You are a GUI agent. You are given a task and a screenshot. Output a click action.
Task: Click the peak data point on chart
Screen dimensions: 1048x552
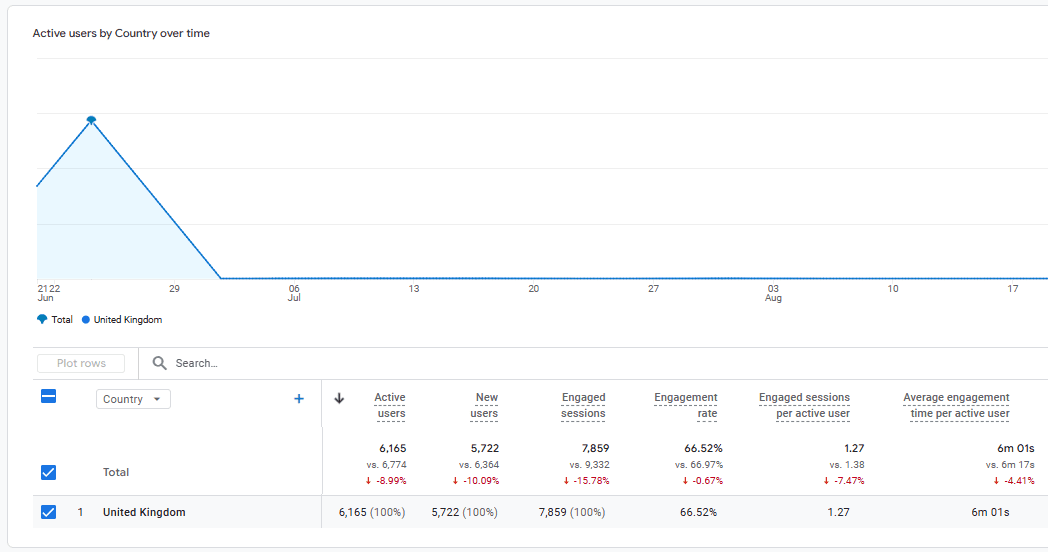coord(91,120)
